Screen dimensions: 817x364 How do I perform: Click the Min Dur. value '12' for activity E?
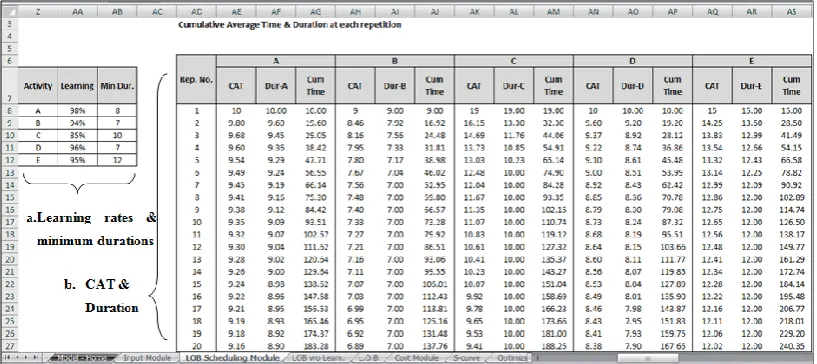(117, 160)
